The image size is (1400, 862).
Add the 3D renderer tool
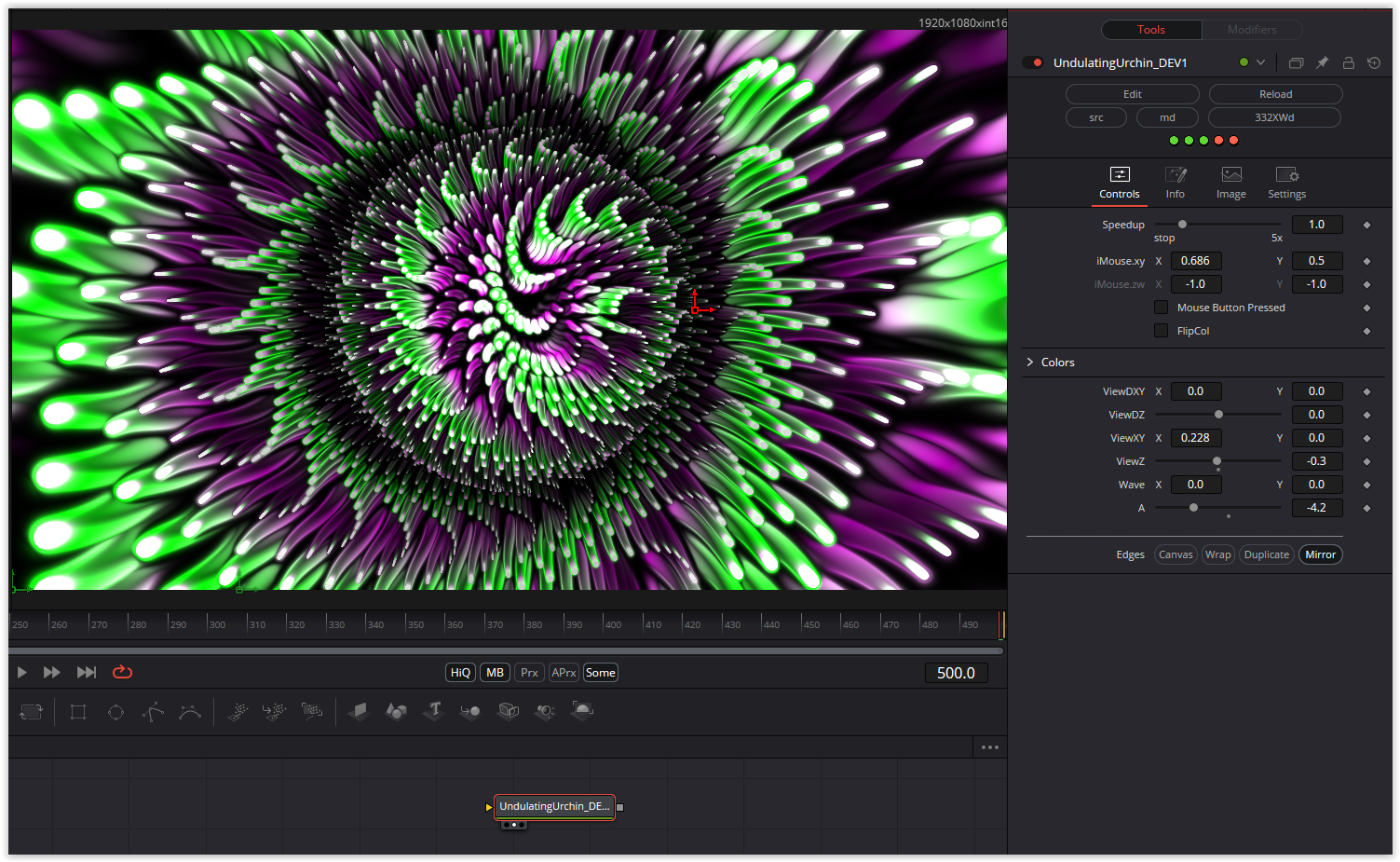click(582, 712)
